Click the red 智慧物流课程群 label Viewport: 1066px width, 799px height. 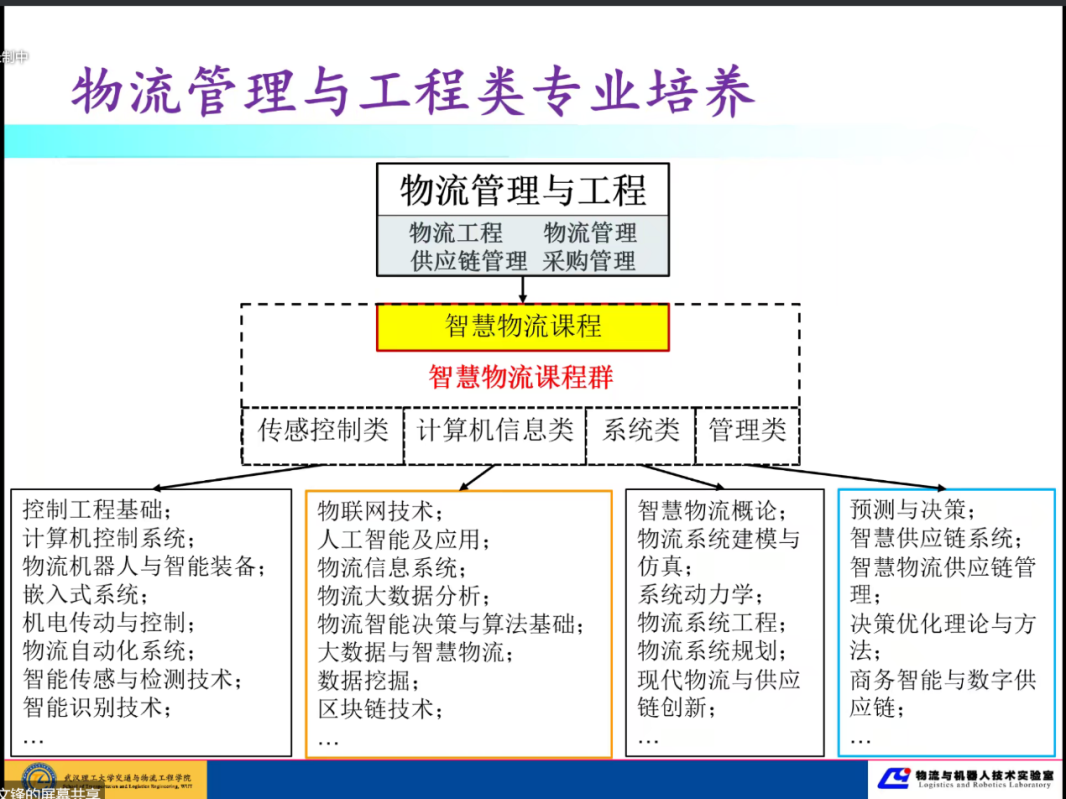[x=521, y=377]
